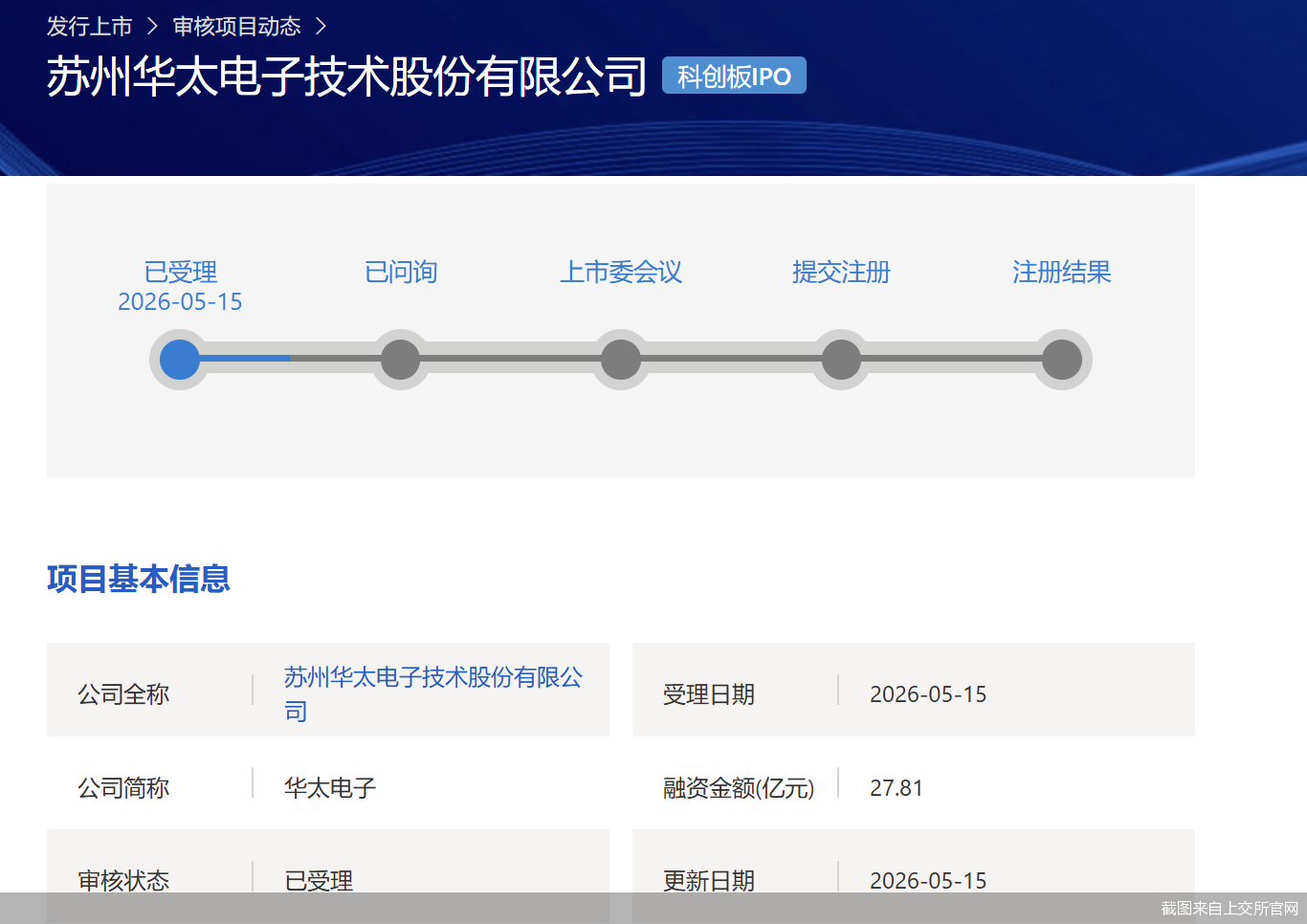Select the 已问询 stage node
Viewport: 1307px width, 924px height.
[401, 360]
